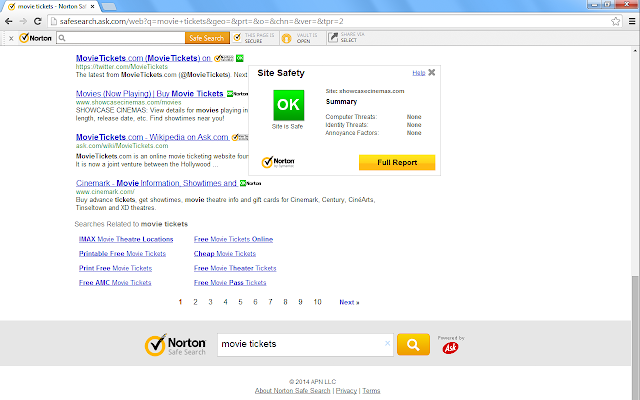Viewport: 640px width, 400px height.
Task: Open the www.cinemark.com green URL
Action: click(x=105, y=192)
